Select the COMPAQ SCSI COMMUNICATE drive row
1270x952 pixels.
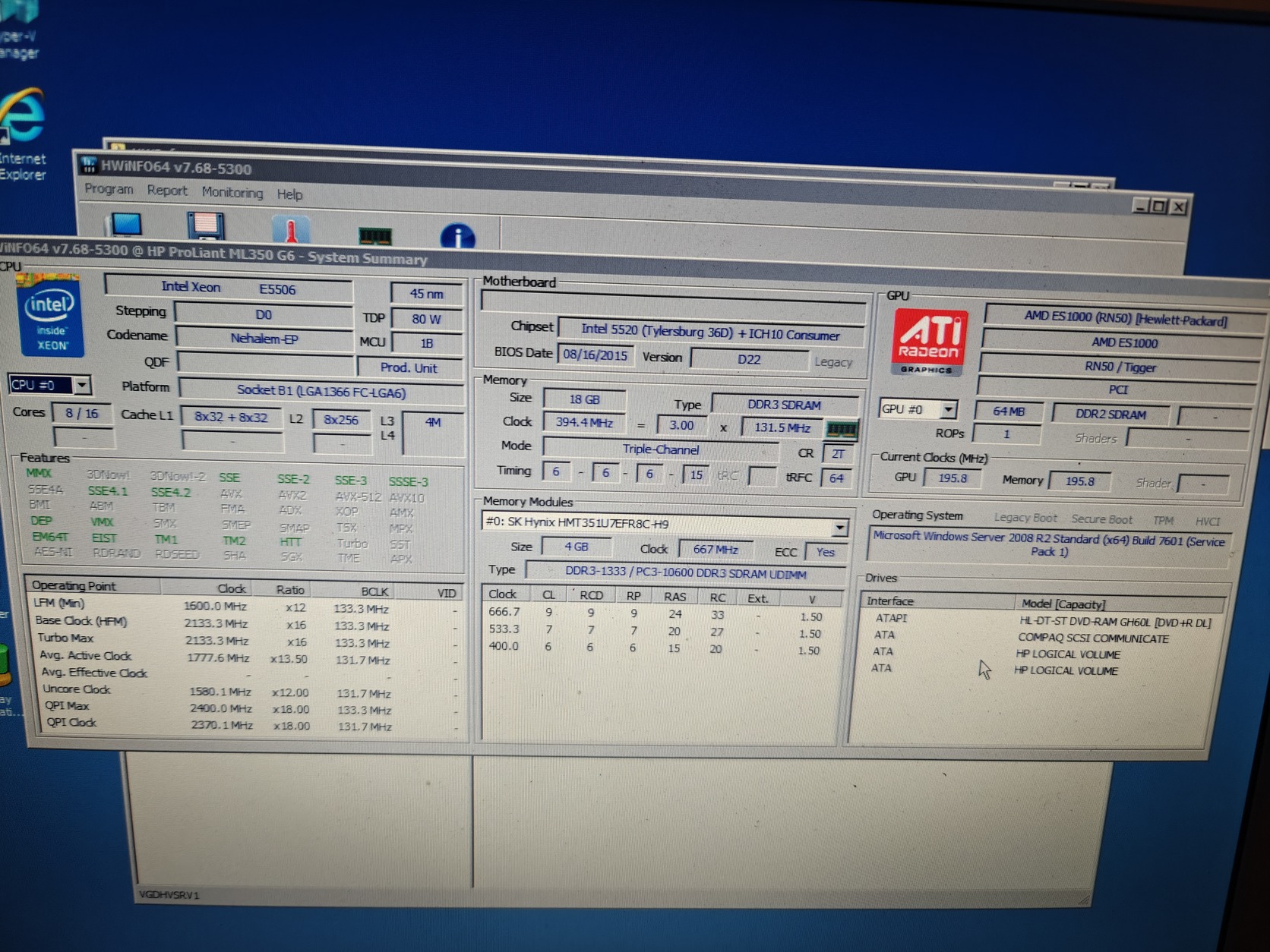coord(1039,637)
